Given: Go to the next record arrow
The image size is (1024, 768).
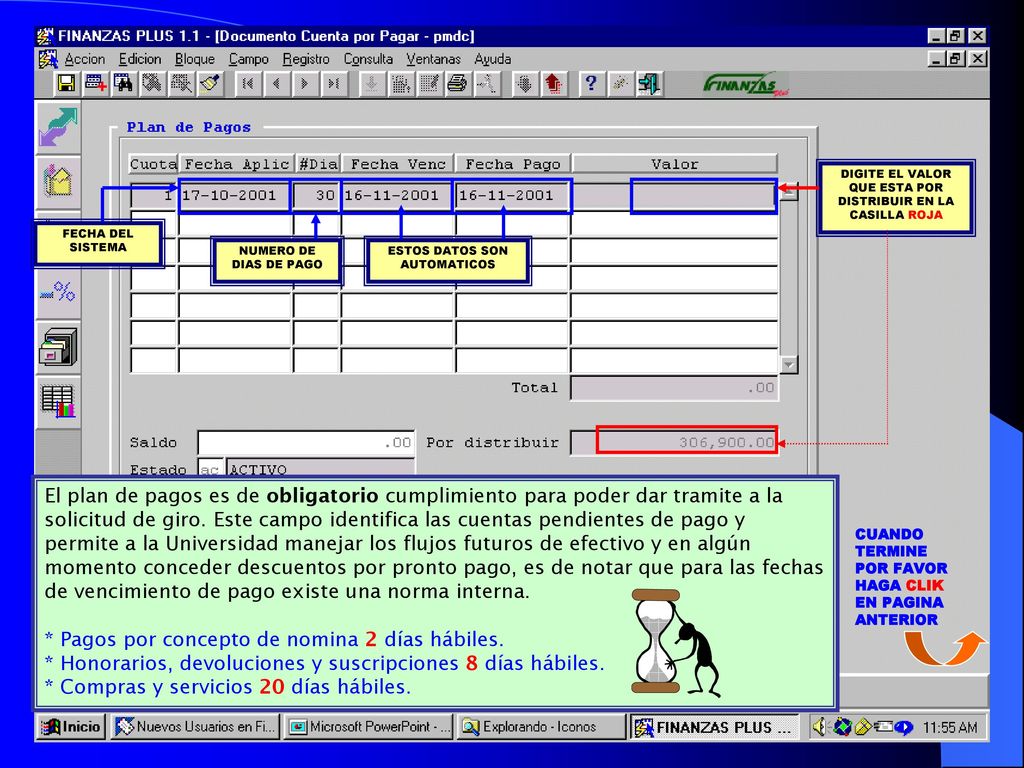Looking at the screenshot, I should click(304, 84).
